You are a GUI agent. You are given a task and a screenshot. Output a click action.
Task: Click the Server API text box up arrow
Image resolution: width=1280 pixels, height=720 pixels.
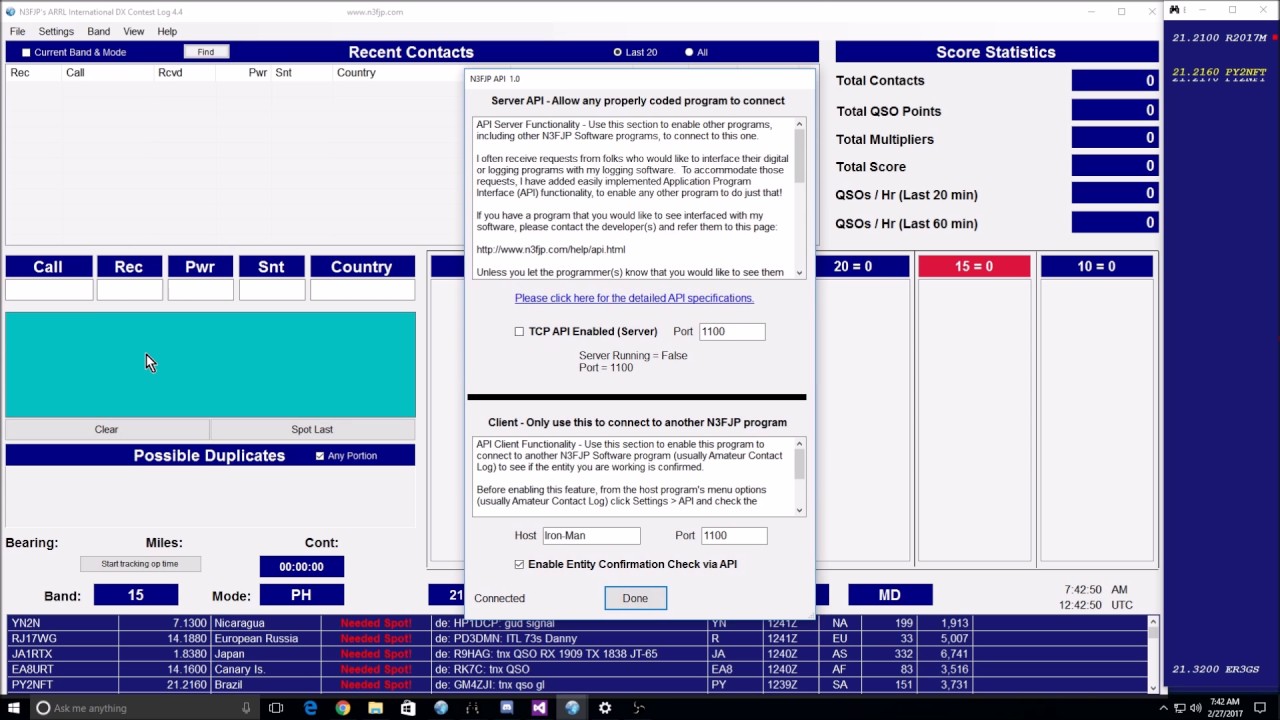pos(799,124)
